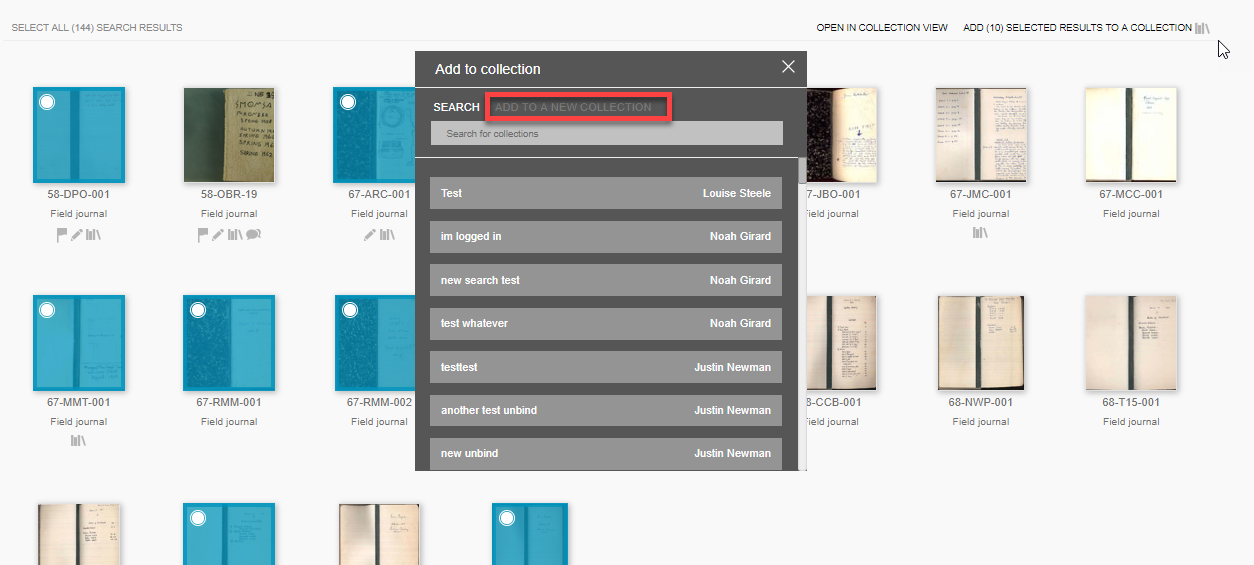Click the Search for collections field
The image size is (1254, 565).
click(x=607, y=133)
